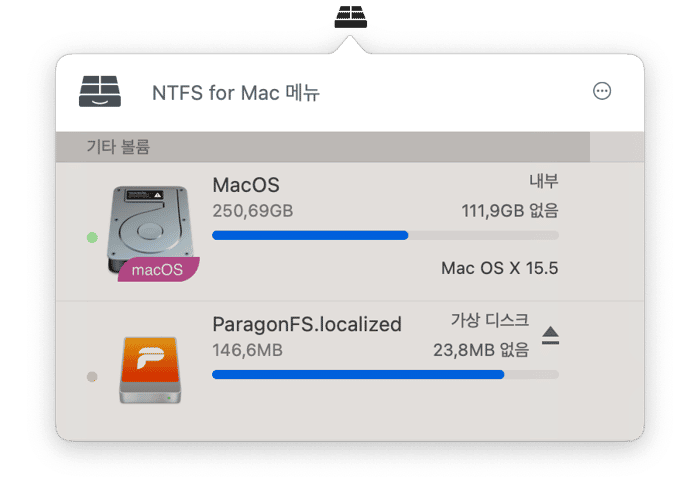Select the ParagonFS orange disk icon
This screenshot has width=700, height=503.
(x=150, y=370)
